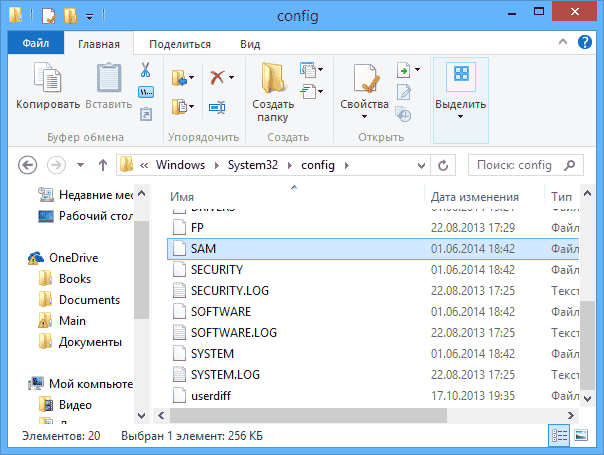The width and height of the screenshot is (604, 455).
Task: Expand the address bar history dropdown
Action: coord(421,166)
